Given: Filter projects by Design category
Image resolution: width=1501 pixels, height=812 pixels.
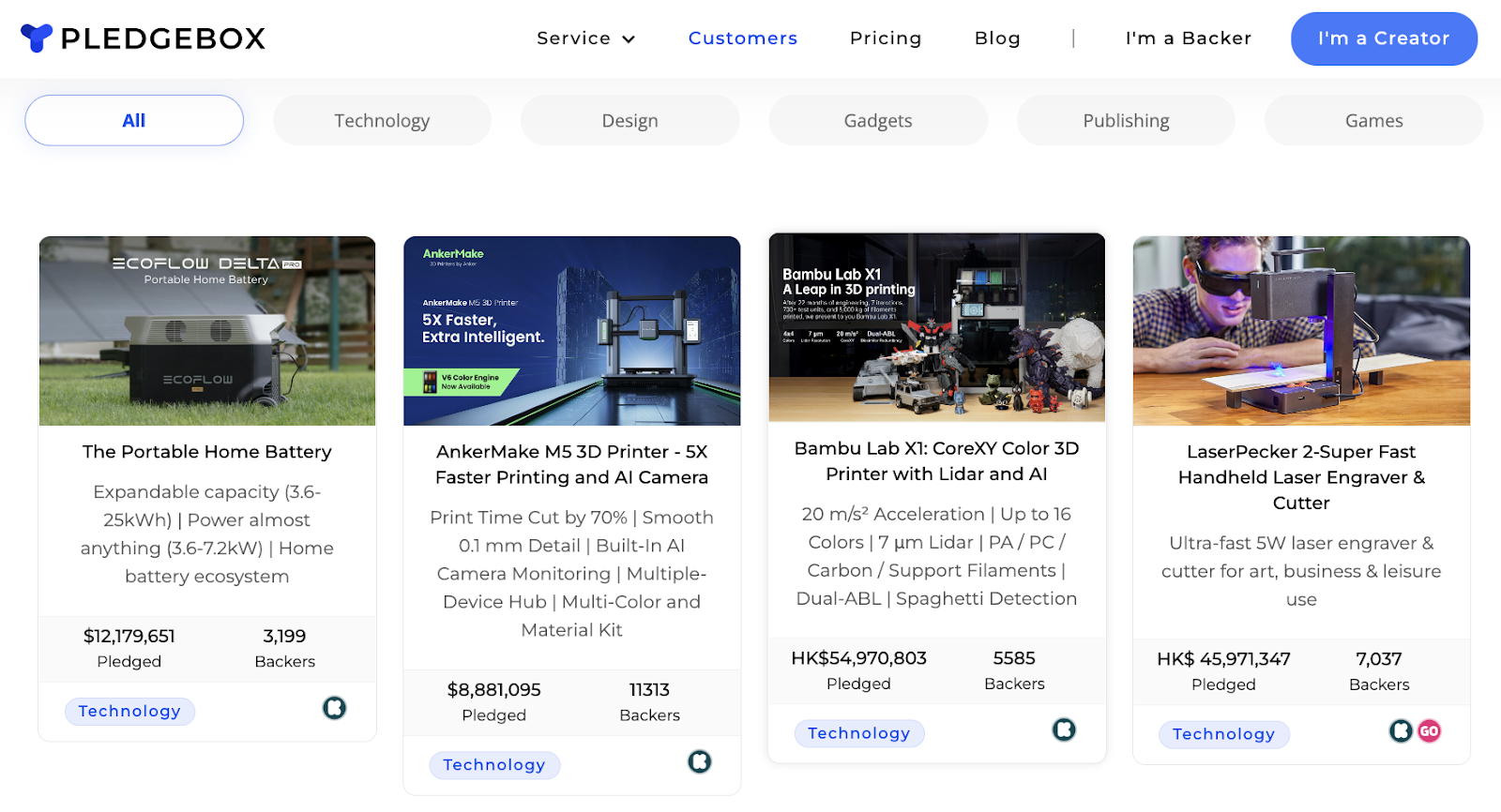Looking at the screenshot, I should (629, 120).
